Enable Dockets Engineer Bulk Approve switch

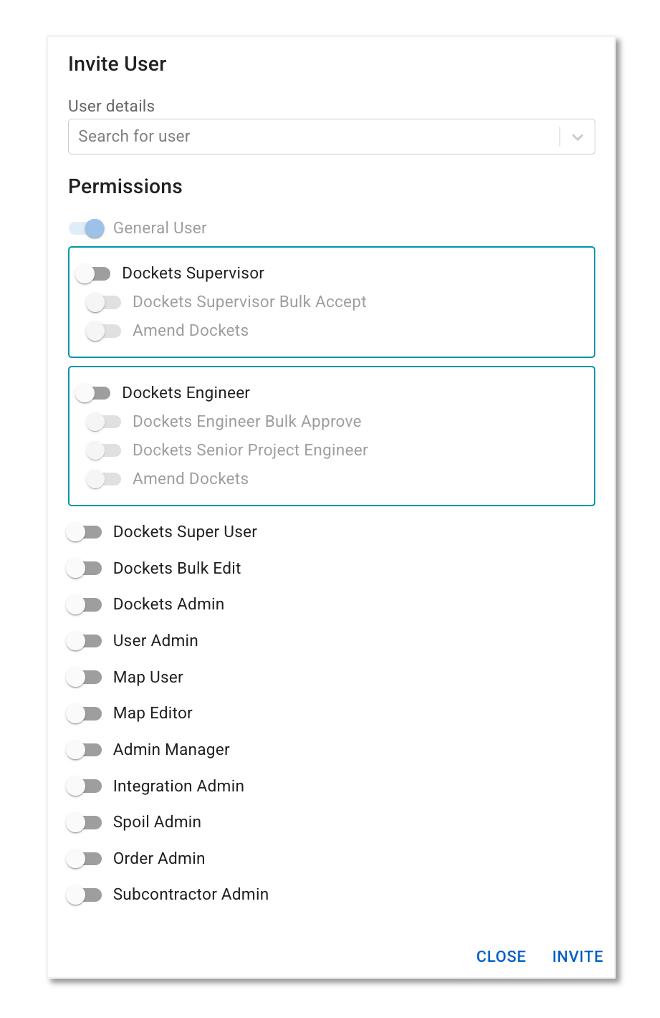pos(104,422)
